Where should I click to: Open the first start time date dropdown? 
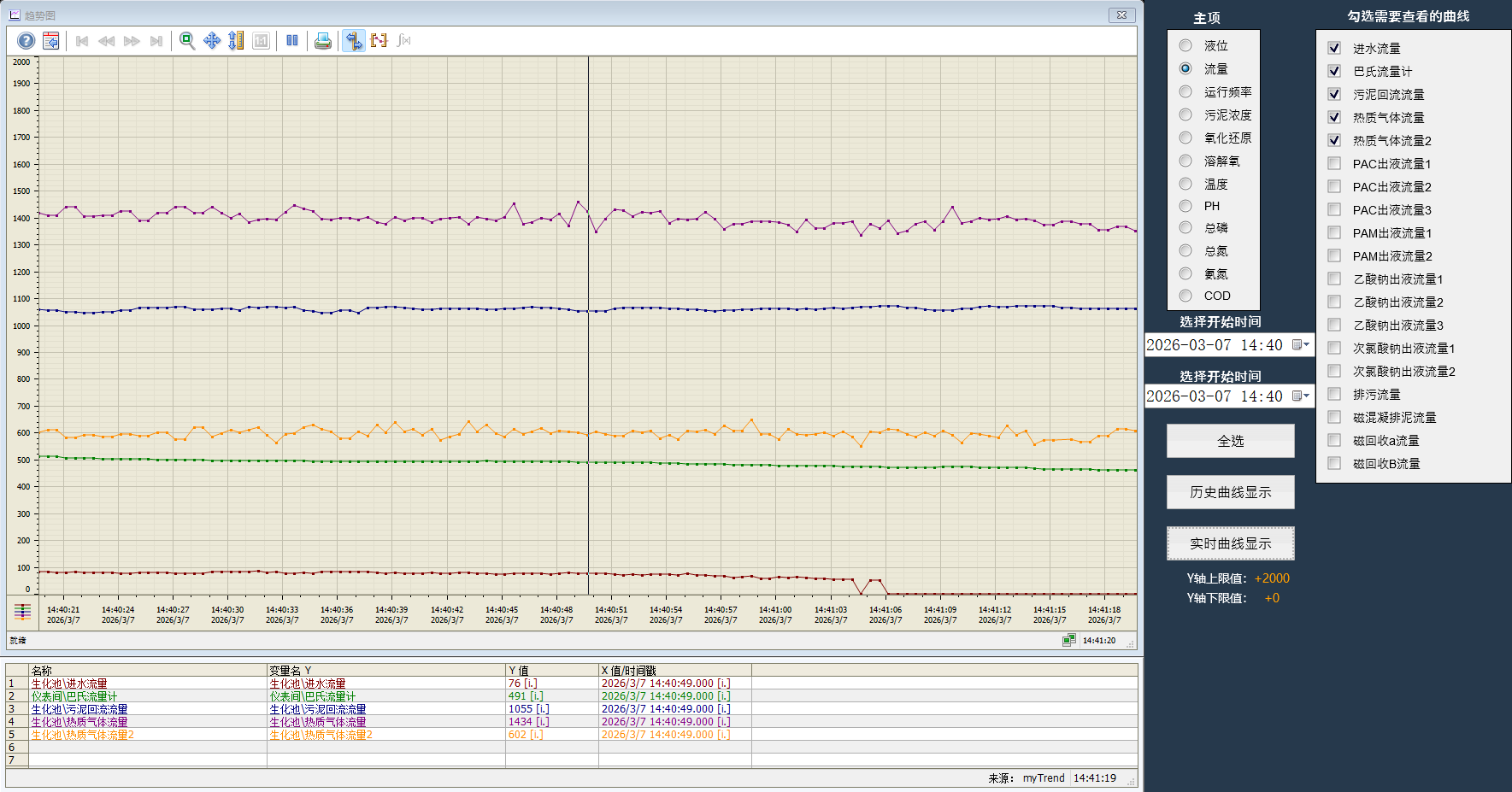pyautogui.click(x=1301, y=345)
